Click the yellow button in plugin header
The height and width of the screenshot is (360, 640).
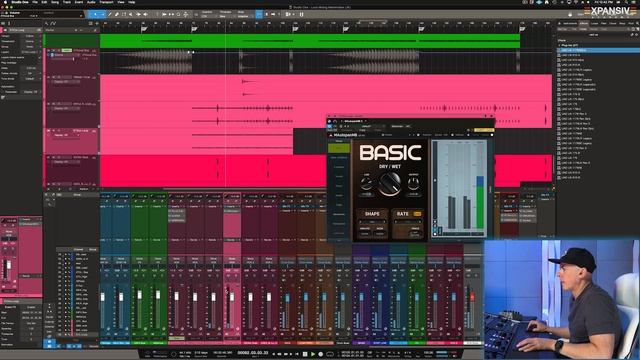[484, 130]
